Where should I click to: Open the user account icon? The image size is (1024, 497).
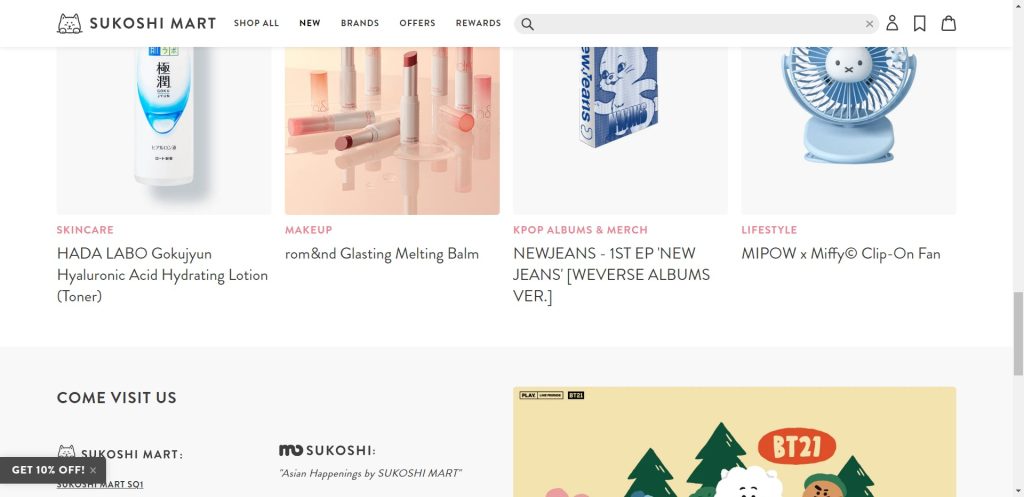pyautogui.click(x=892, y=24)
